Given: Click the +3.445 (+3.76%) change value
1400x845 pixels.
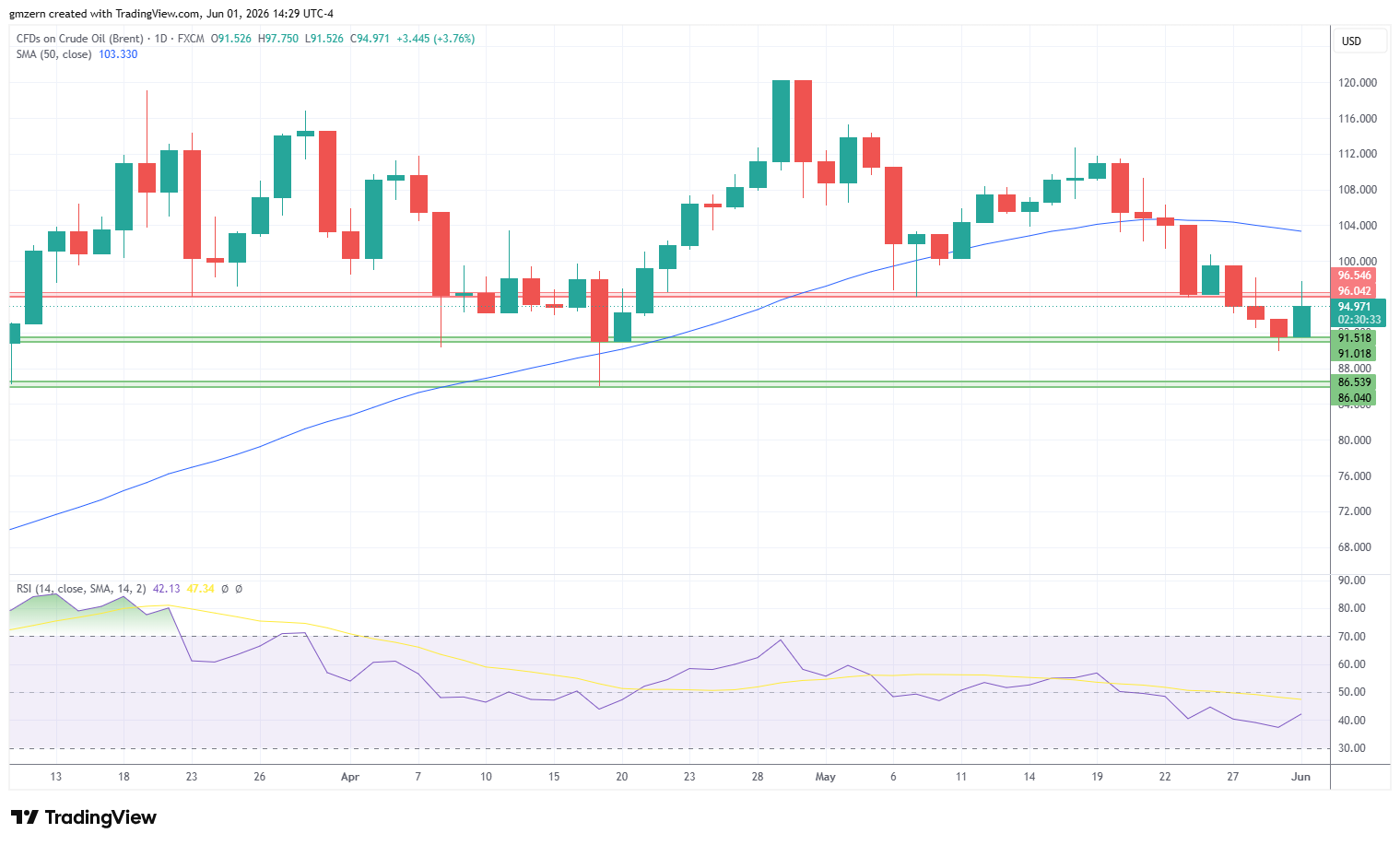Looking at the screenshot, I should (436, 39).
